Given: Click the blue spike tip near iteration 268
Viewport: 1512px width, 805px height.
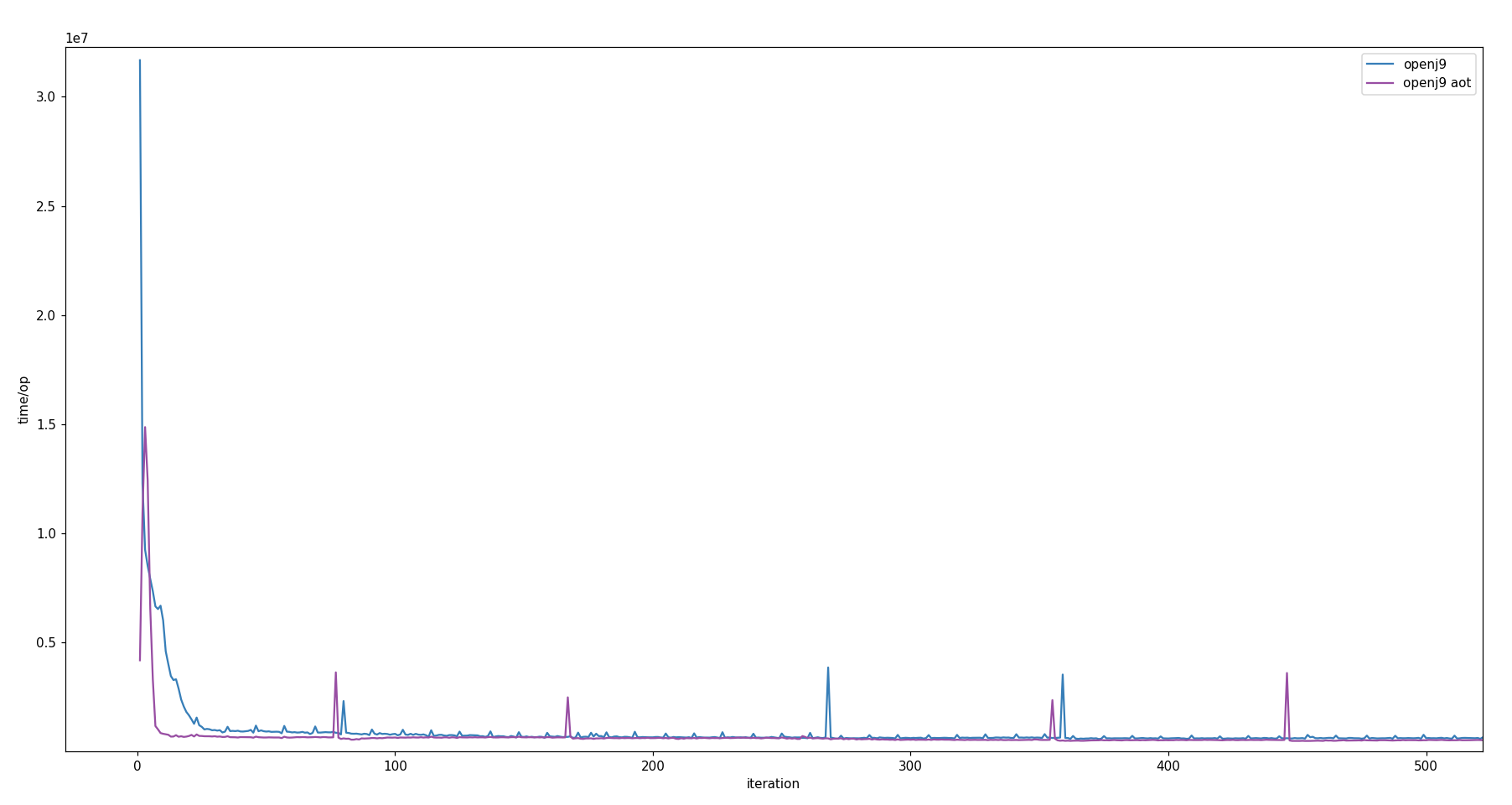Looking at the screenshot, I should (828, 668).
